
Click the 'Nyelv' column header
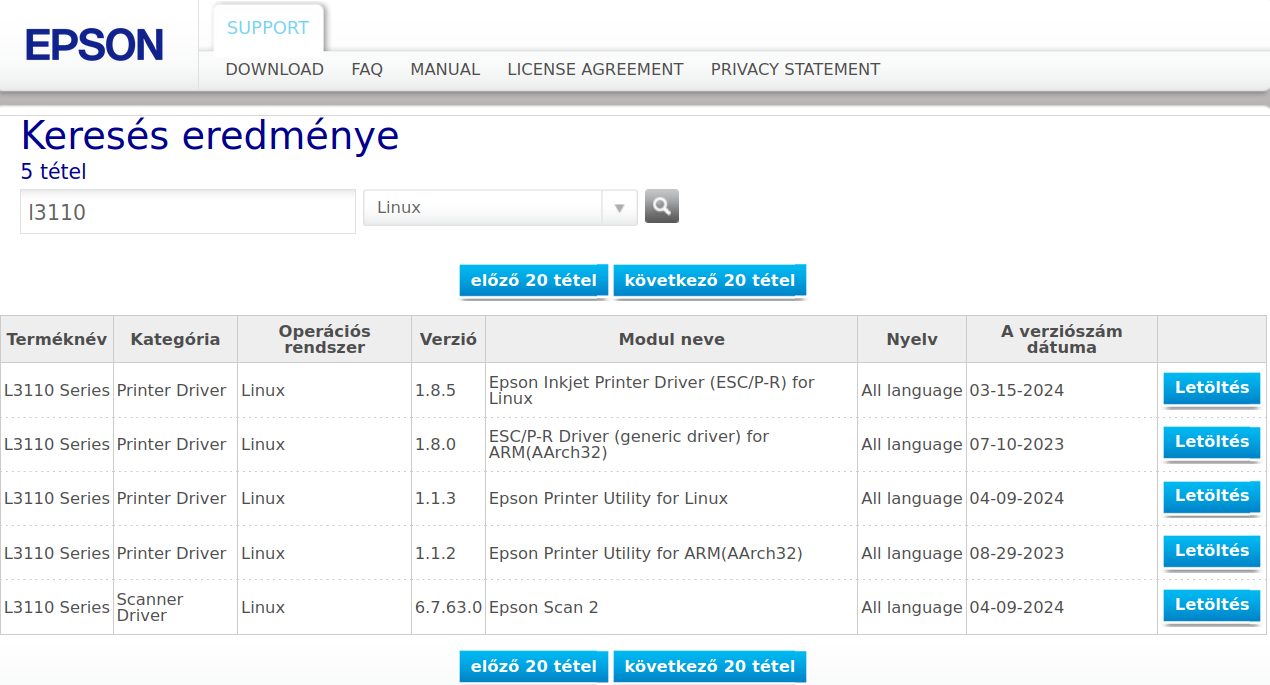912,340
